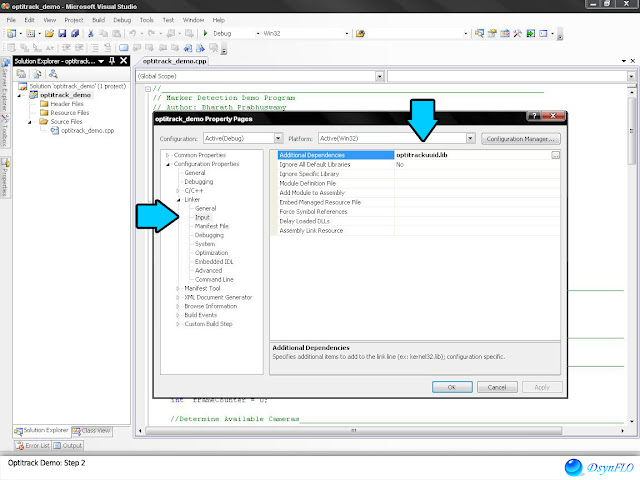Click the editor horizontal scrollbar

click(x=353, y=431)
